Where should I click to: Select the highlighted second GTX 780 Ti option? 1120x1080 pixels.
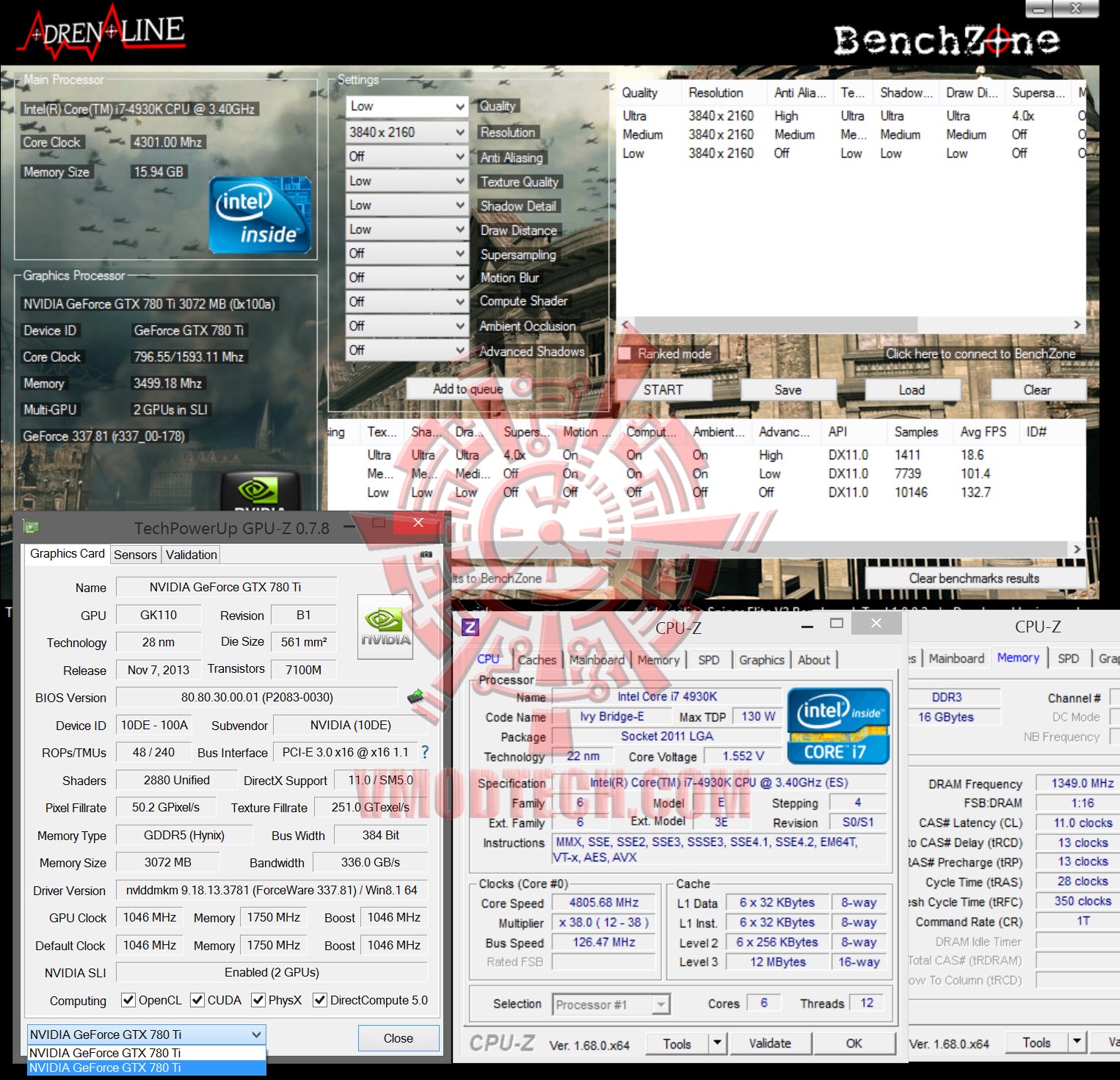coord(147,1068)
